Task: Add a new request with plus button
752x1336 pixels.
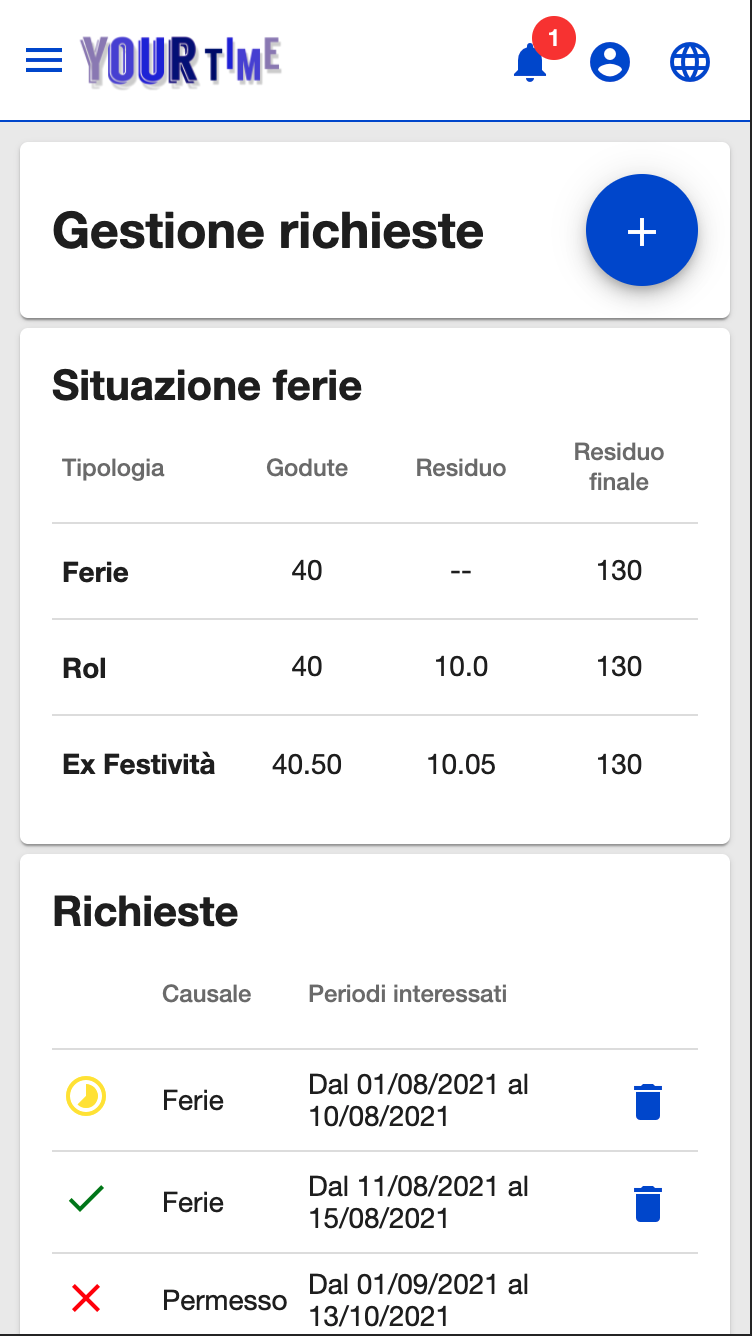Action: click(641, 231)
